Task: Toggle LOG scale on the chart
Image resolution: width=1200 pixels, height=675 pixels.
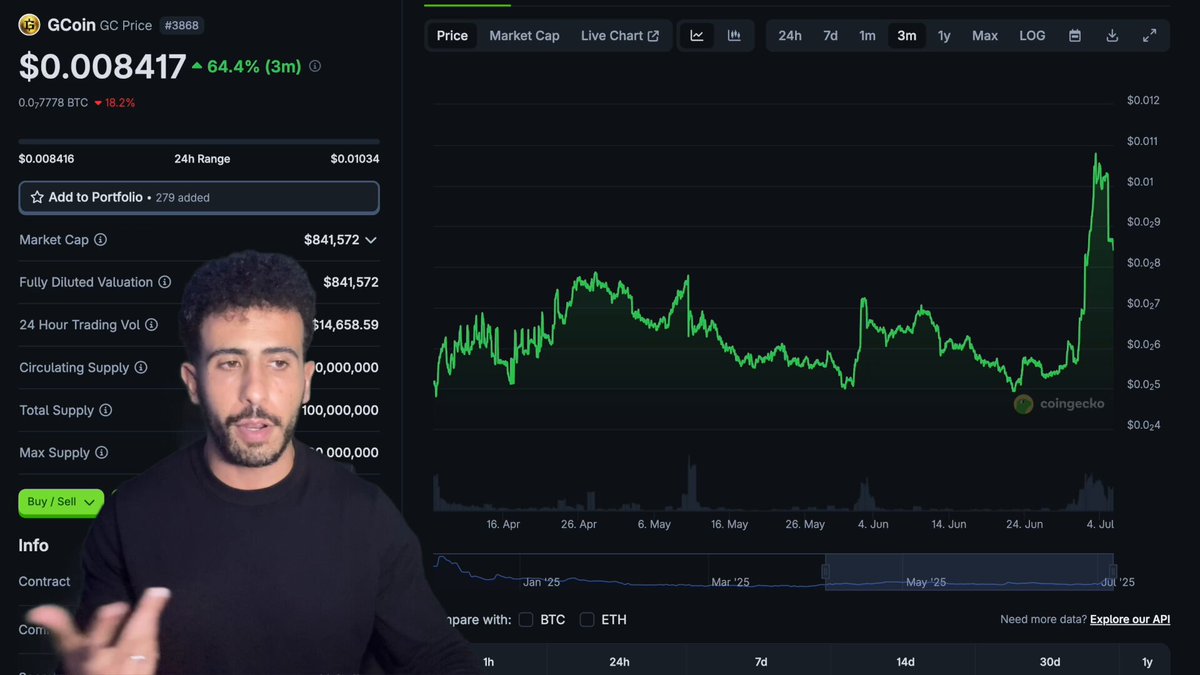Action: 1032,35
